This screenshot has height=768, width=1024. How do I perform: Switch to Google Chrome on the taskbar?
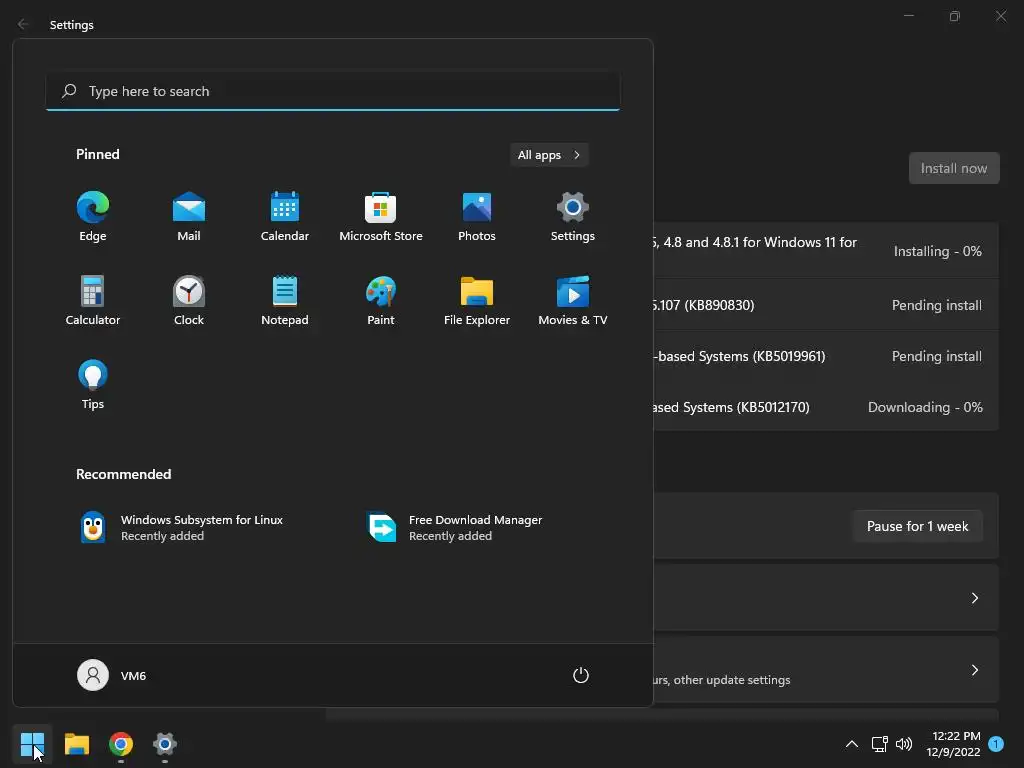coord(121,744)
